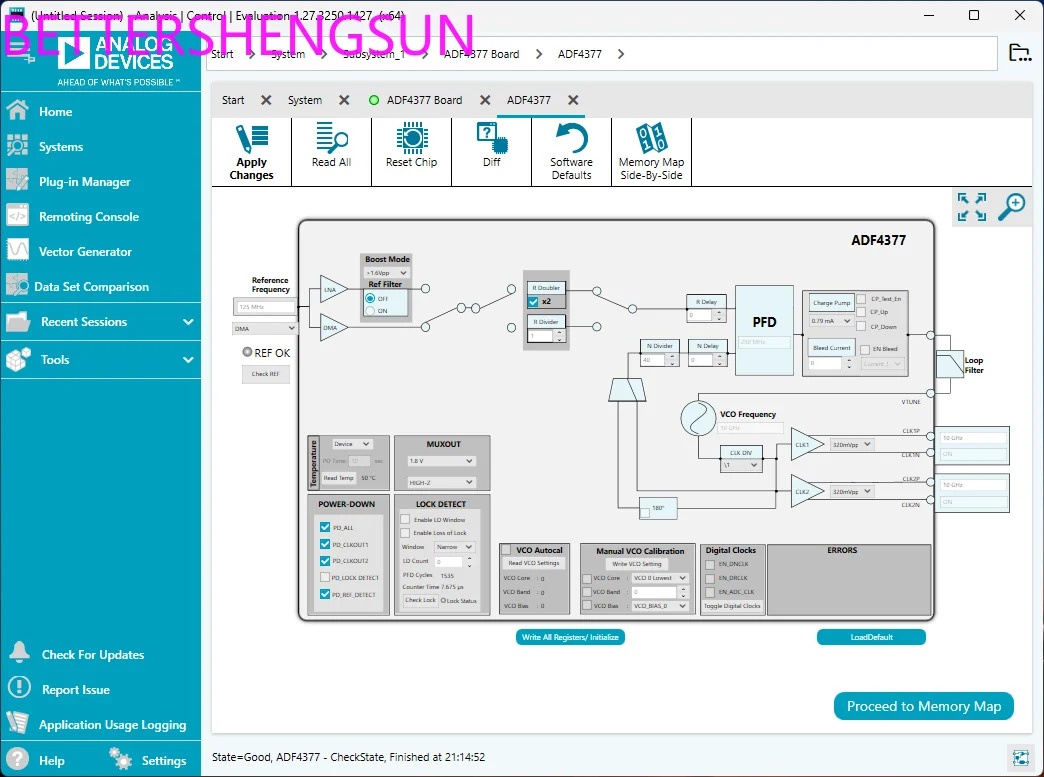Click ADF4377 Board in breadcrumb

pyautogui.click(x=481, y=54)
